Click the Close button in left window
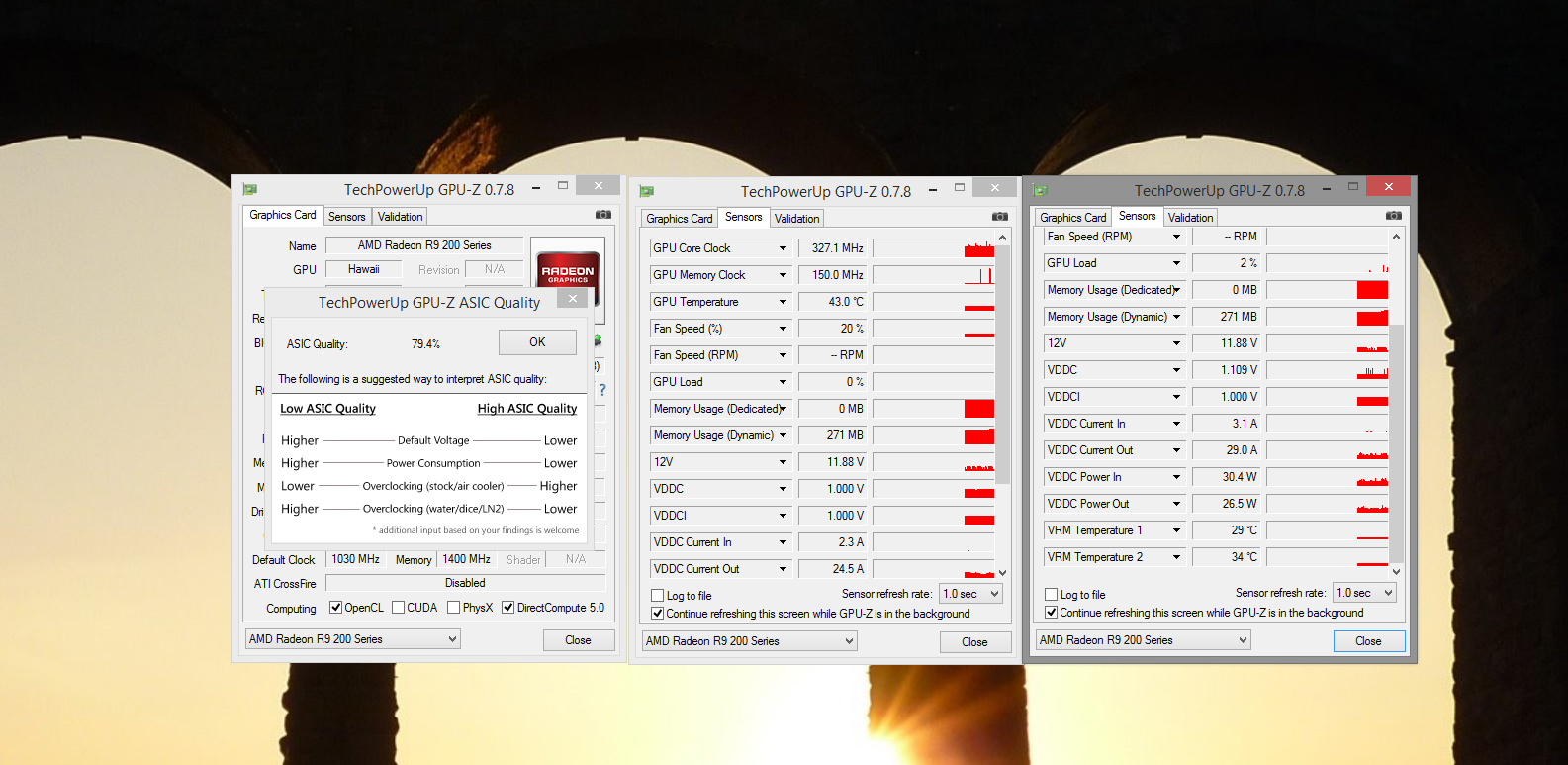 [x=578, y=640]
